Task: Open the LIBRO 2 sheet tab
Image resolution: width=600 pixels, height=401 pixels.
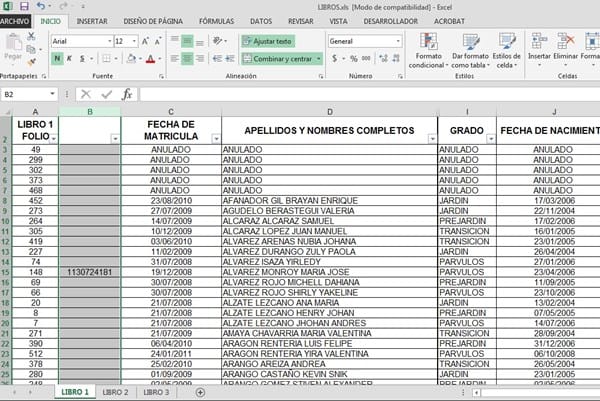Action: (115, 392)
